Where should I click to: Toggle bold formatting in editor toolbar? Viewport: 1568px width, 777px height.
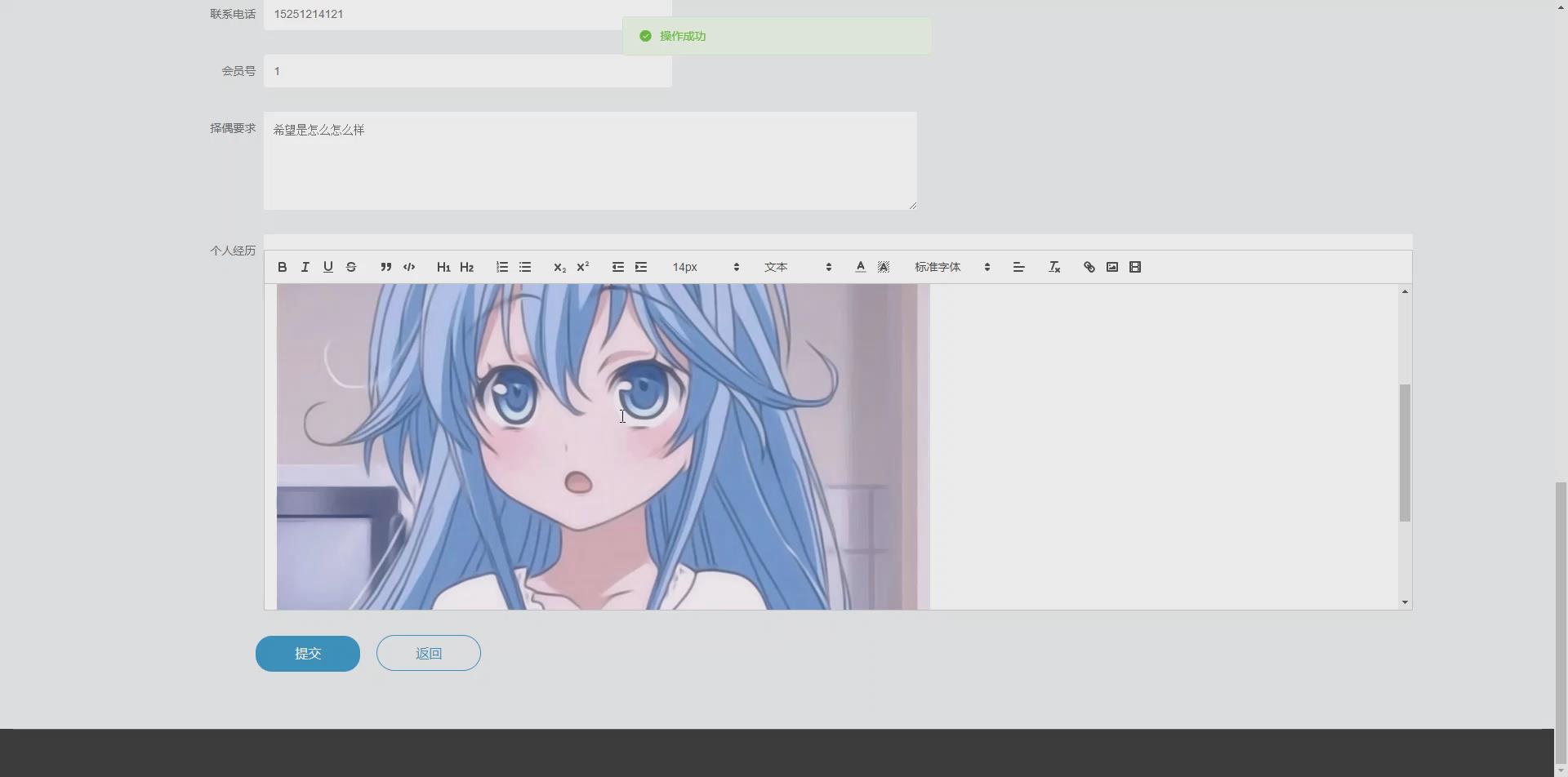(x=282, y=267)
